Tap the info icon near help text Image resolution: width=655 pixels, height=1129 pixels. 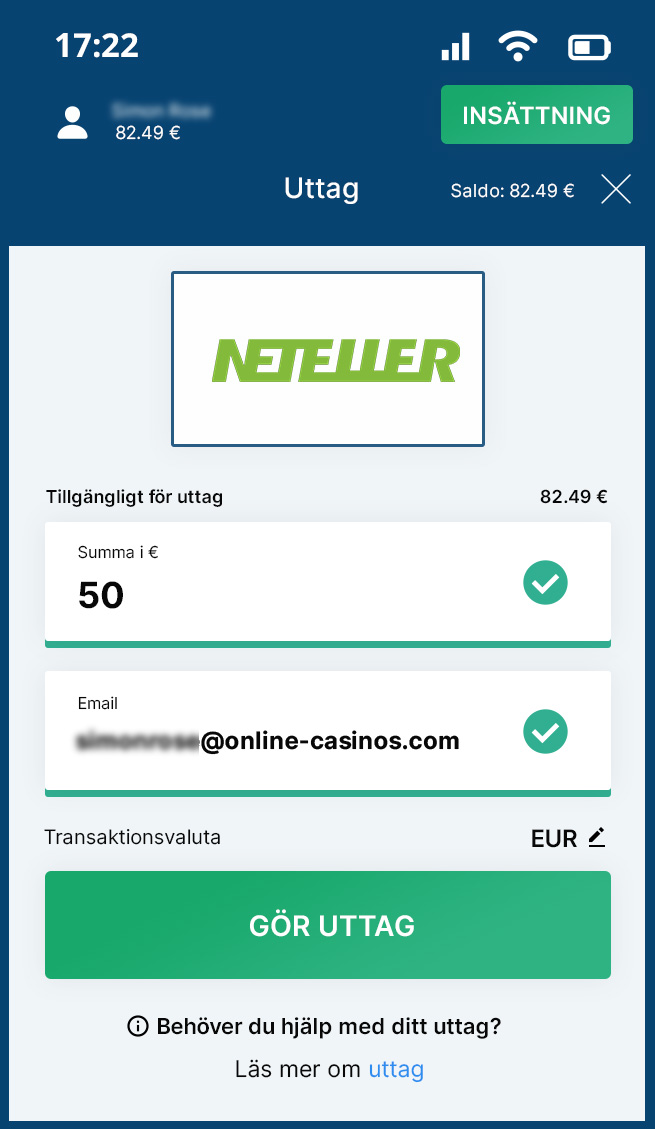[137, 1025]
